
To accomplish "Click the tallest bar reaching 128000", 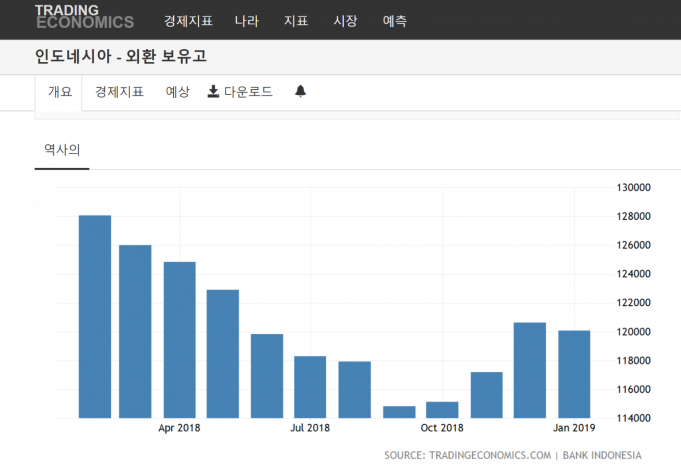I will click(x=95, y=316).
